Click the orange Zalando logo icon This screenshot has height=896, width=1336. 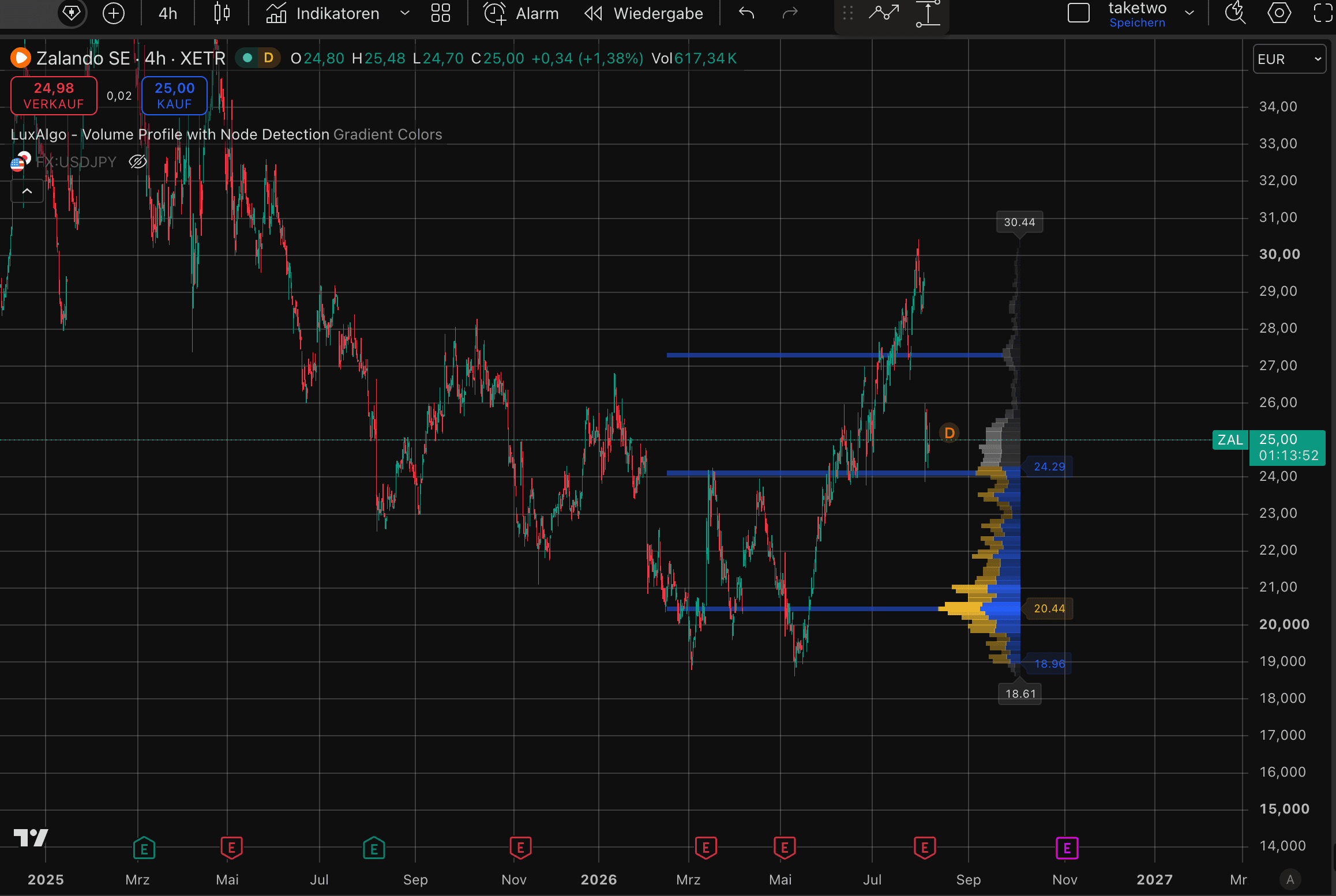21,58
